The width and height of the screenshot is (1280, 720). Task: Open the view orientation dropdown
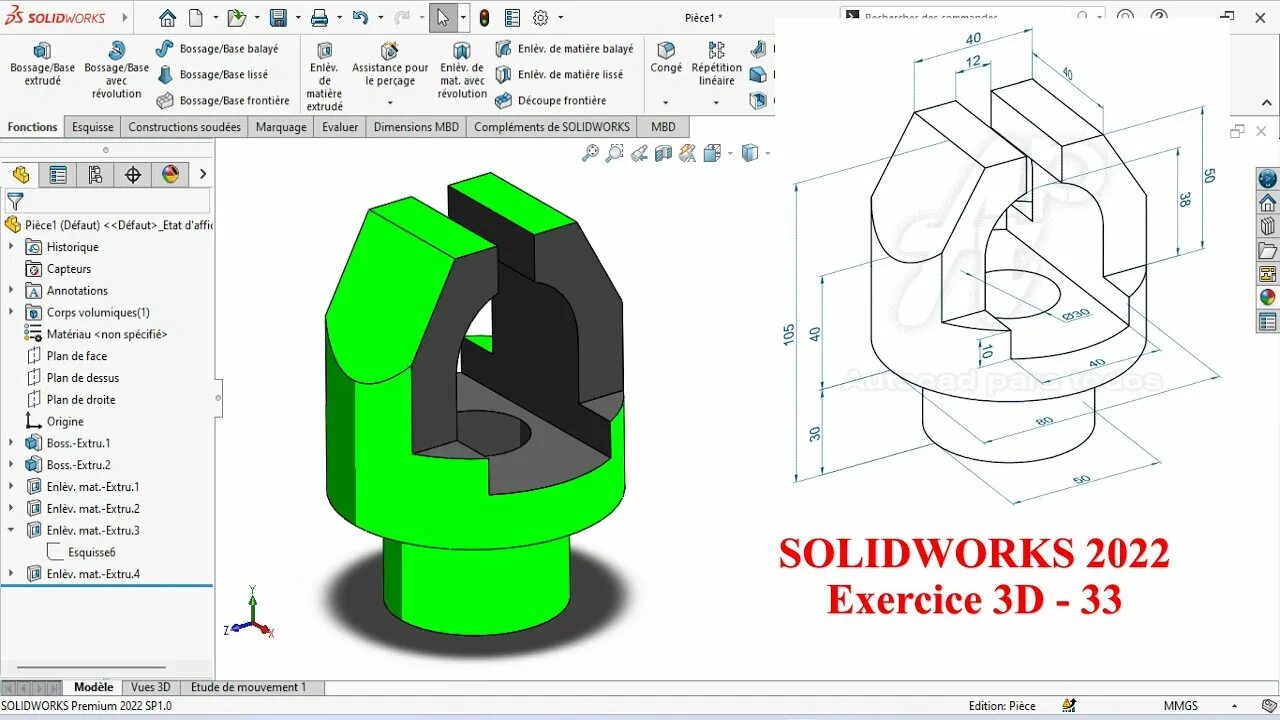click(x=730, y=153)
